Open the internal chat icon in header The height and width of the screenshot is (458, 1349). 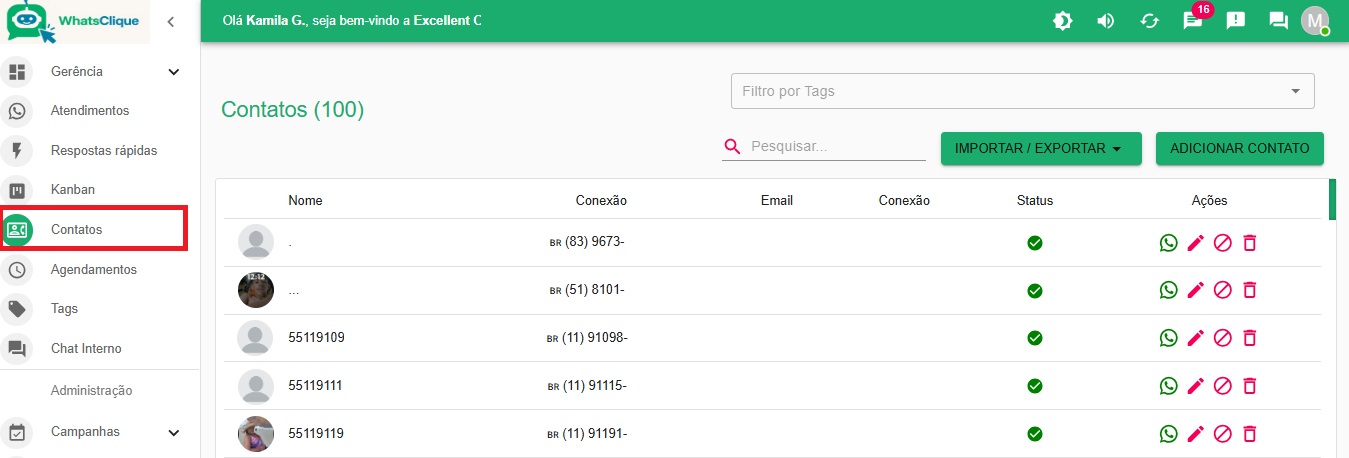pos(1278,21)
